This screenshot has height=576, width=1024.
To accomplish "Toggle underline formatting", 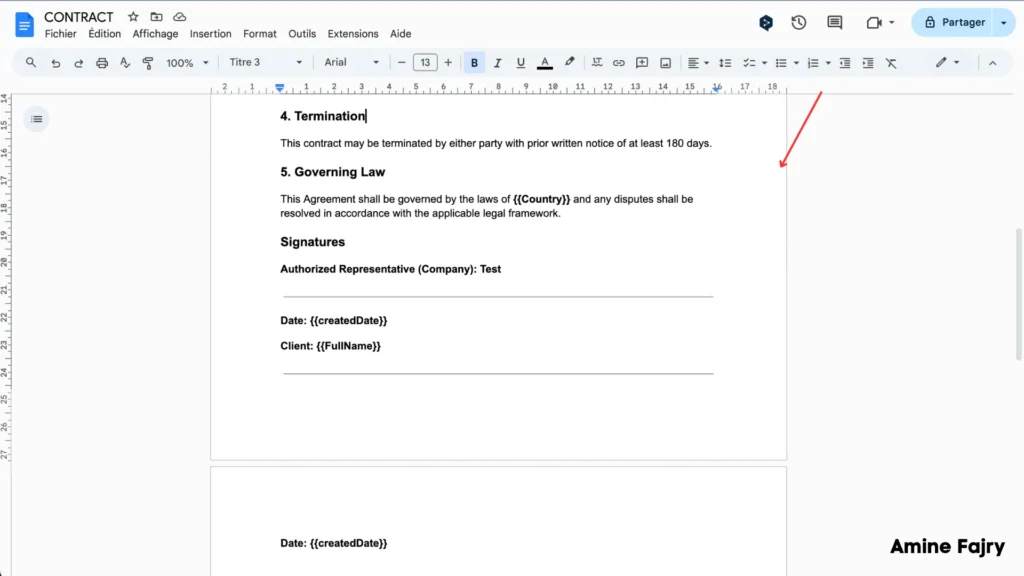I will pos(520,63).
